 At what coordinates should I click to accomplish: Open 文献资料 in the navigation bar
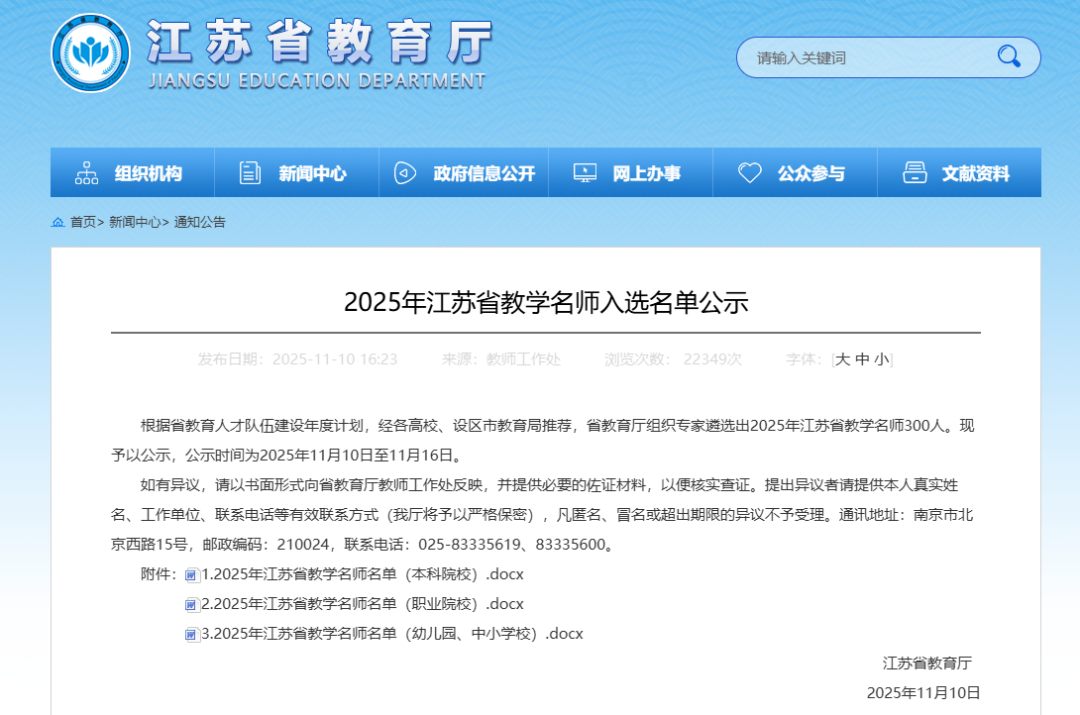coord(975,173)
